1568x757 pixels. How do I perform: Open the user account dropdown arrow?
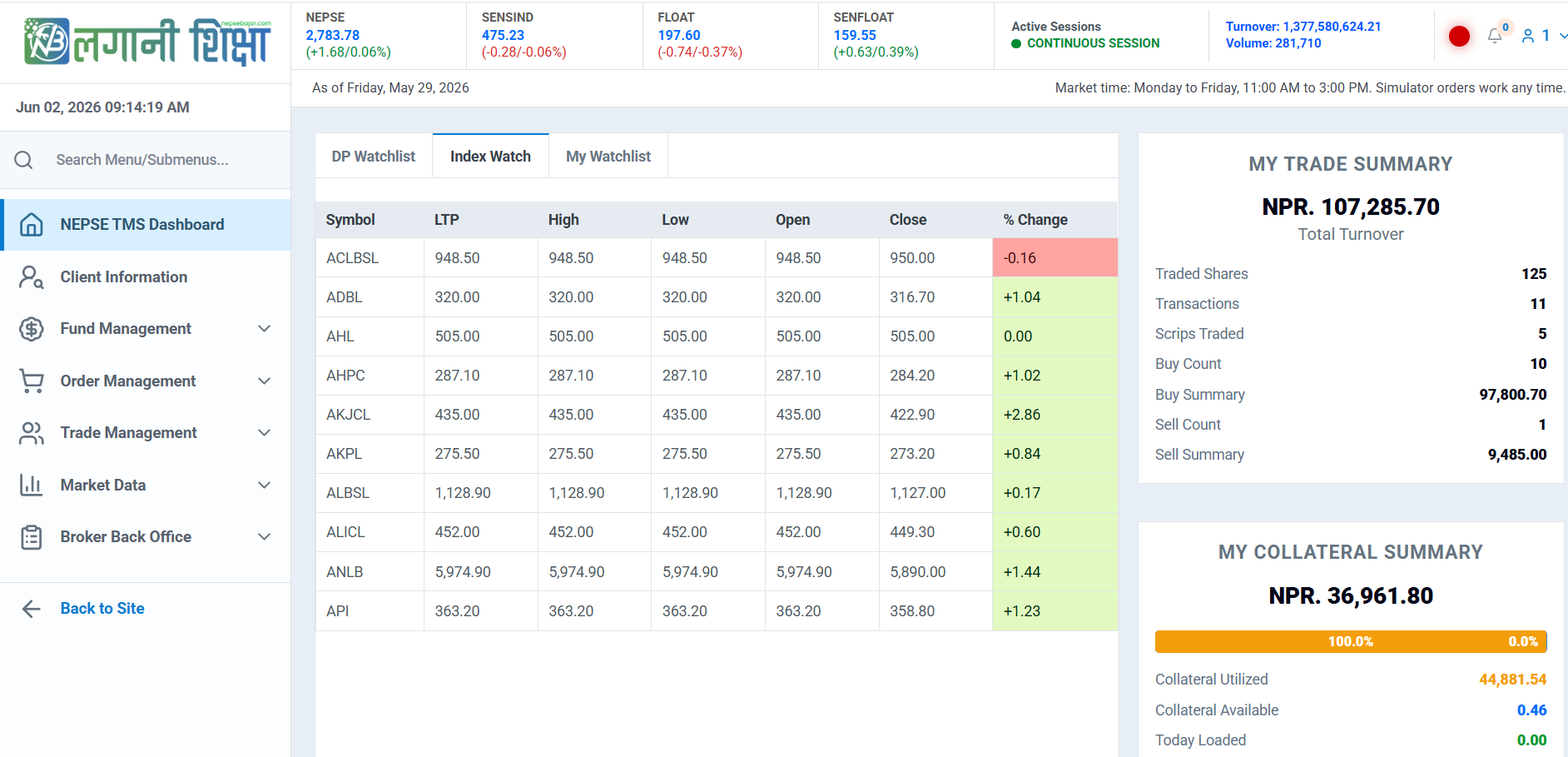(x=1563, y=36)
